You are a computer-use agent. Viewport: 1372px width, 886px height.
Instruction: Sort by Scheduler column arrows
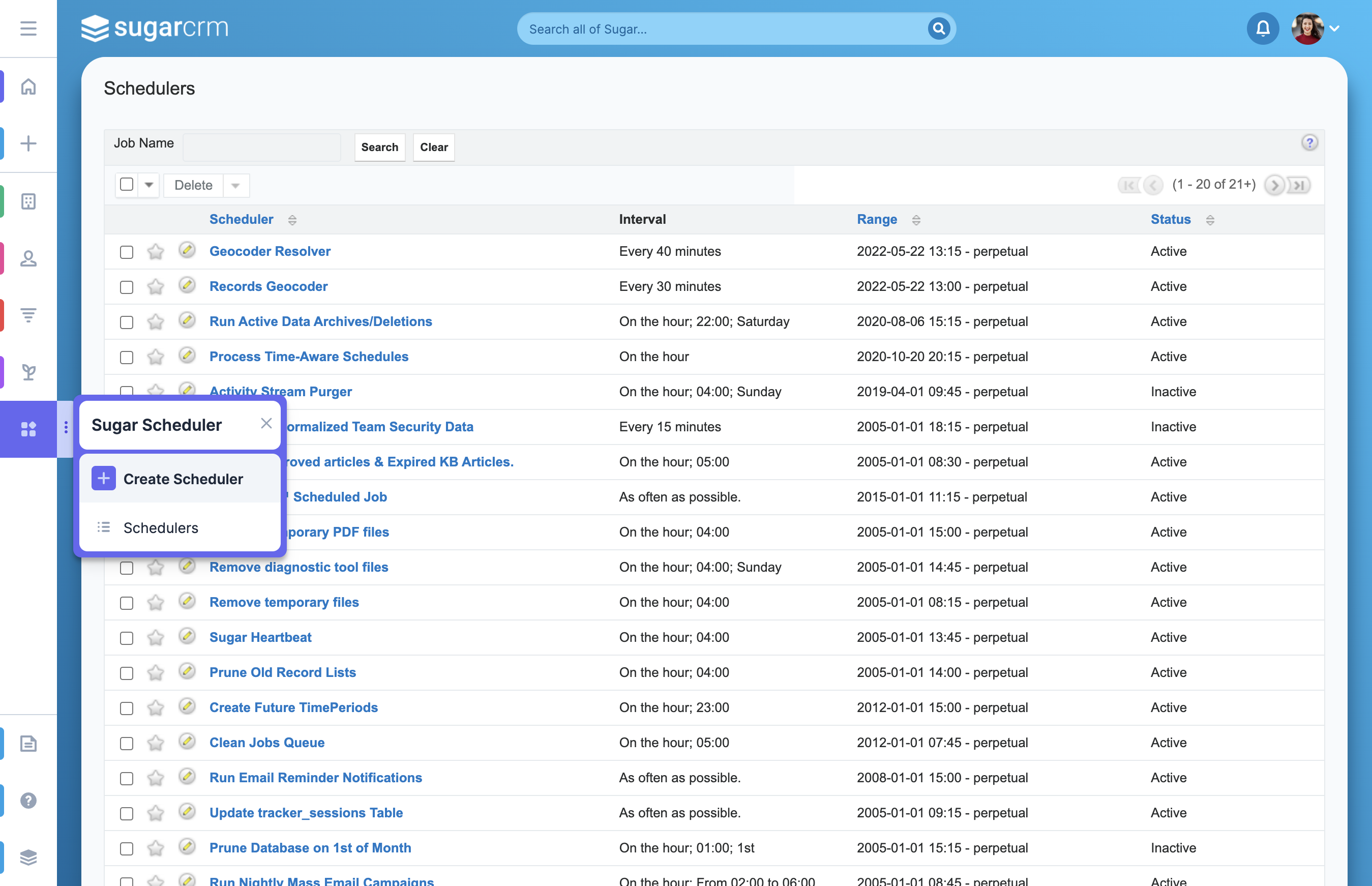[292, 220]
